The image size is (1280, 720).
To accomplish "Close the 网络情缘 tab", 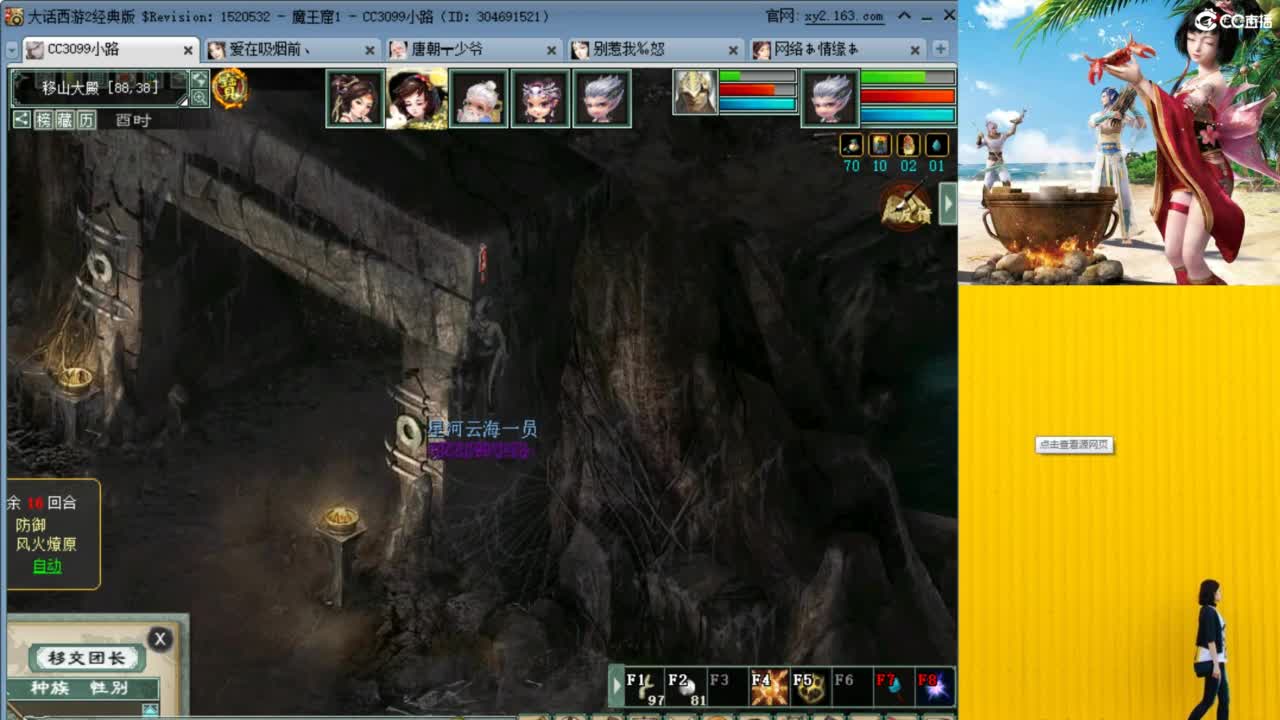I will 916,50.
